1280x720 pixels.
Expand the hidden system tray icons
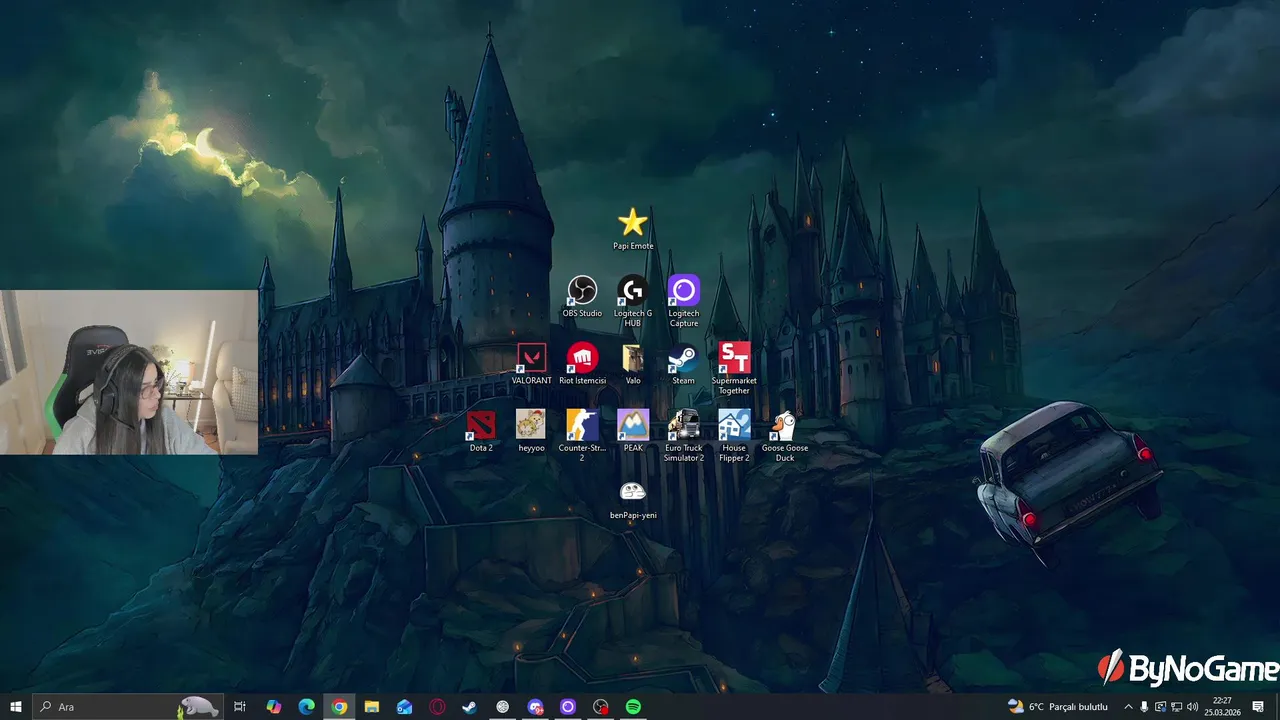coord(1129,707)
